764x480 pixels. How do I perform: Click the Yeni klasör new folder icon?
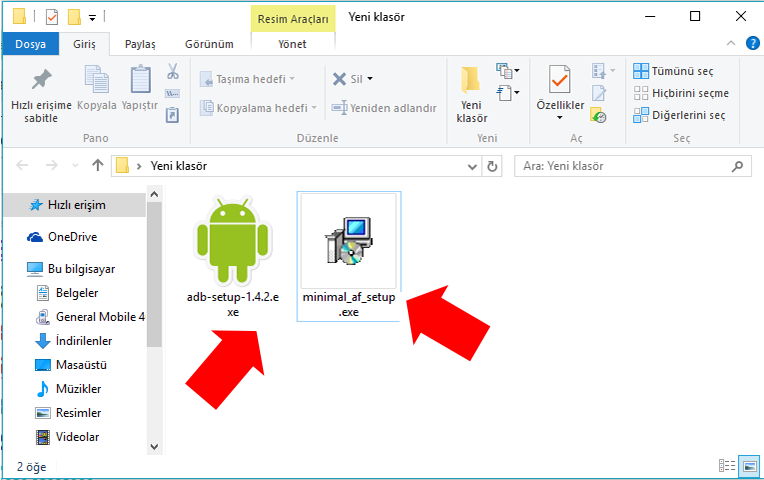tap(471, 80)
